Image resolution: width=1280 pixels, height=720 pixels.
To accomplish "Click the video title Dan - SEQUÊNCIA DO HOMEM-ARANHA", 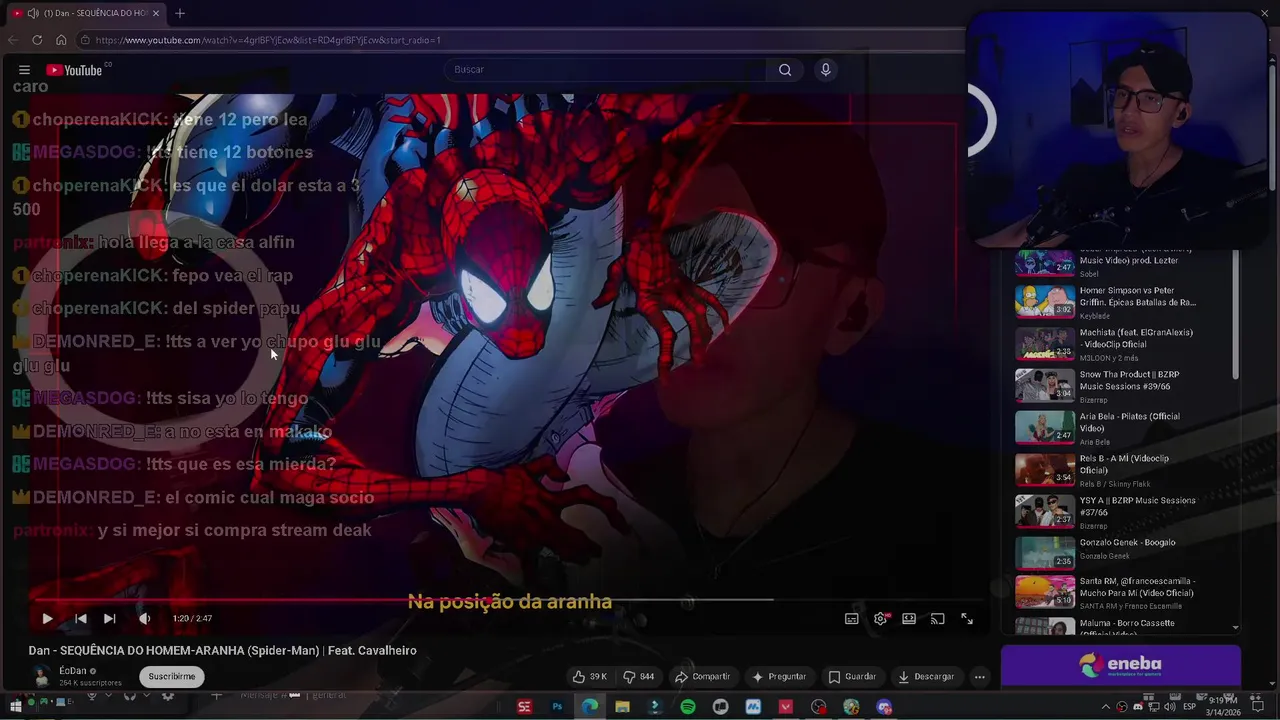I will pyautogui.click(x=222, y=651).
